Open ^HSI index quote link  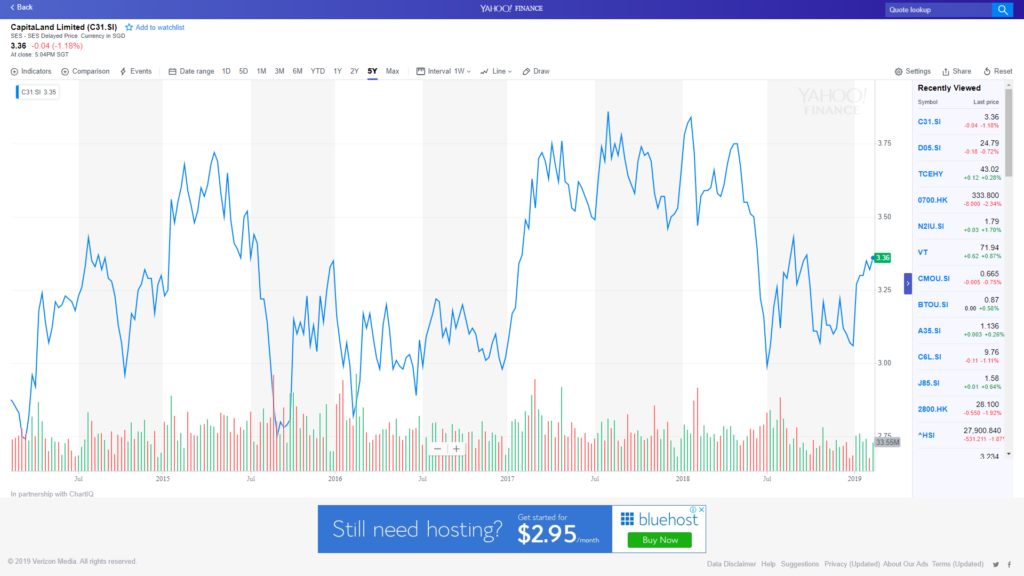pyautogui.click(x=925, y=435)
